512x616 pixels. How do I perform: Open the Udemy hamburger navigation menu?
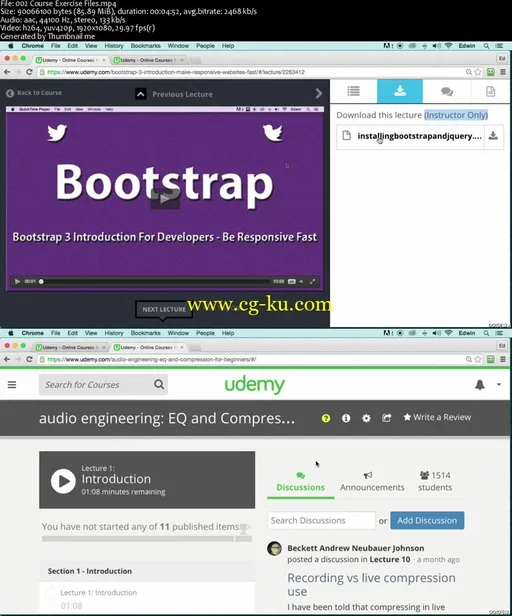(12, 385)
